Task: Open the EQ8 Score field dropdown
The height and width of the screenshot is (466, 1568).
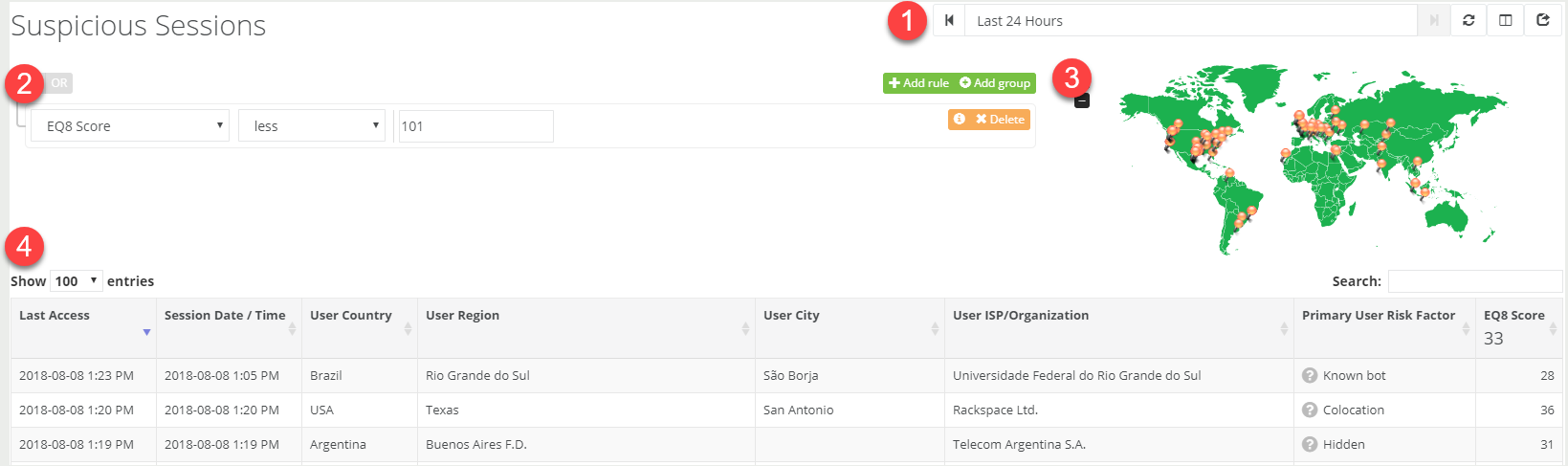Action: pos(130,125)
